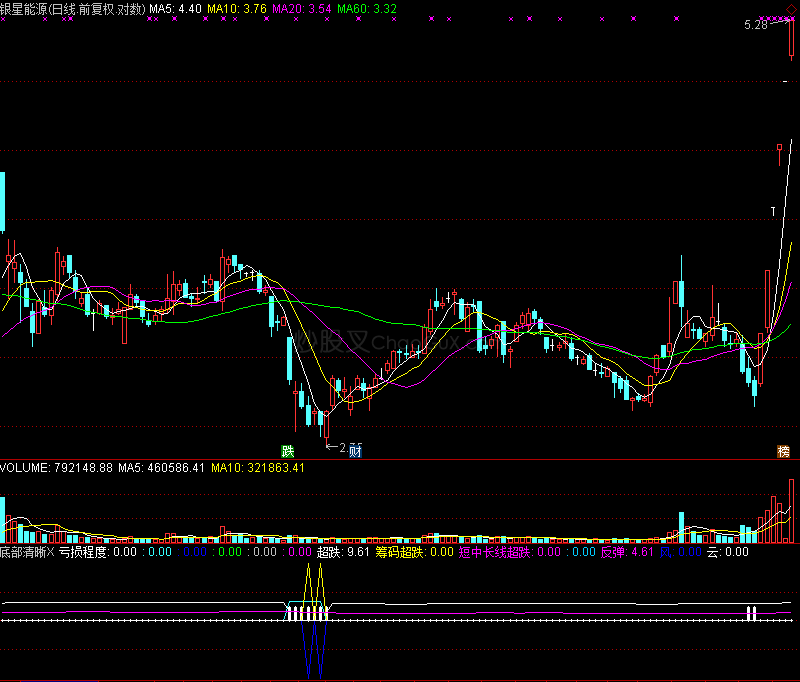Select the MA20: 3.54 label
Viewport: 800px width, 682px height.
(x=302, y=9)
